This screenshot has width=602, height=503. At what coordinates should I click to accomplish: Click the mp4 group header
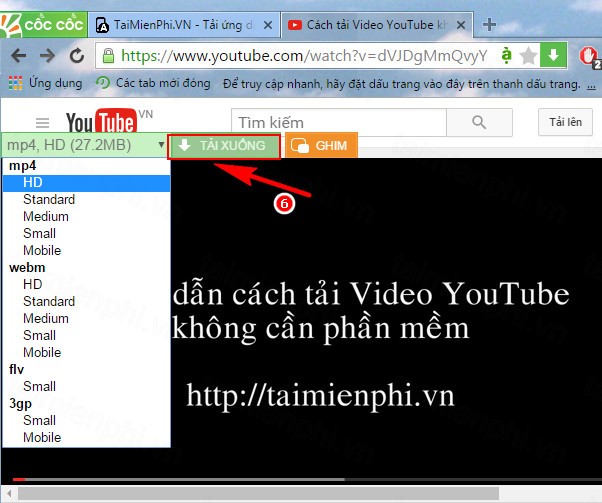pyautogui.click(x=23, y=165)
